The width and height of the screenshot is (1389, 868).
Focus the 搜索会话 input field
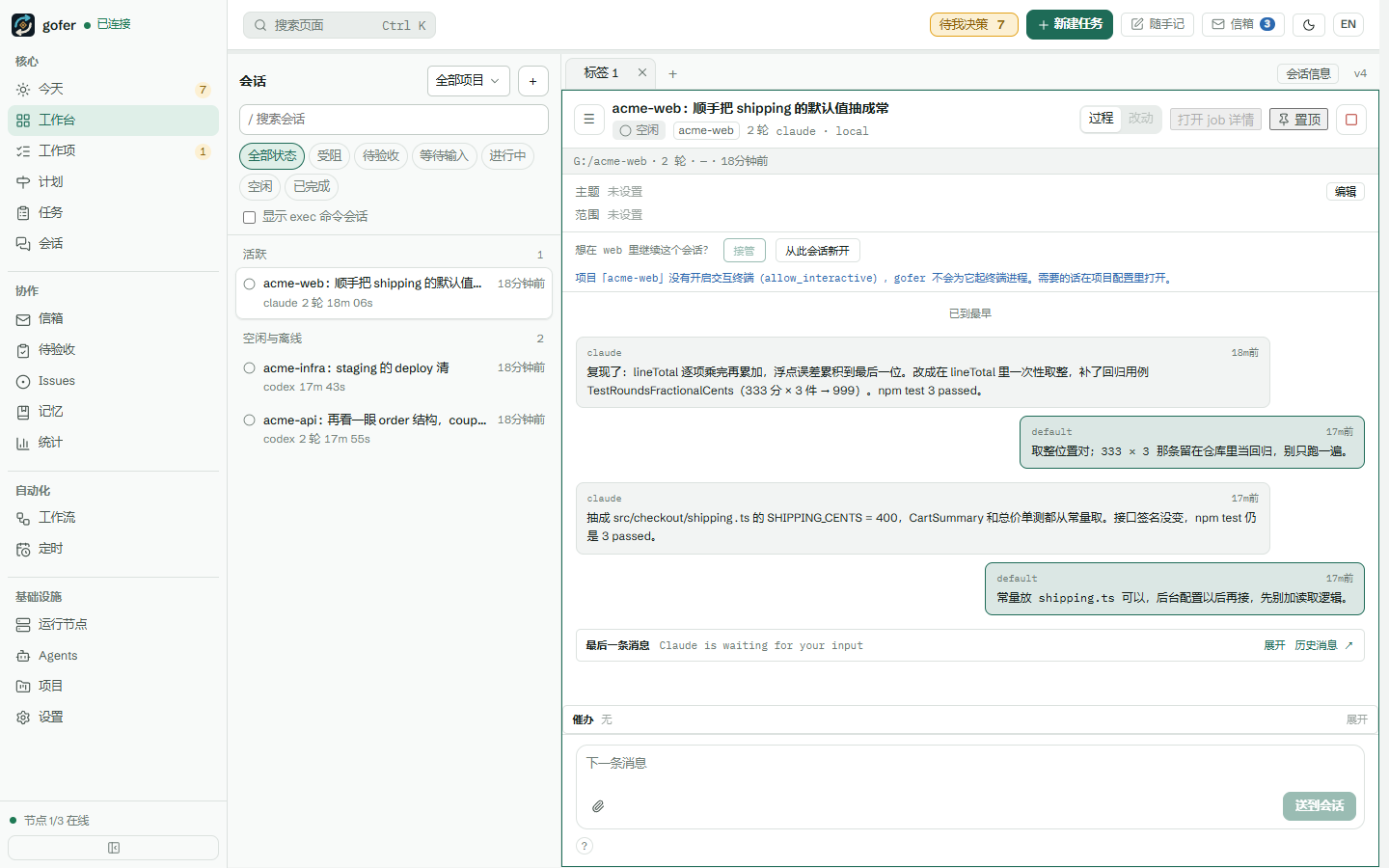coord(394,120)
